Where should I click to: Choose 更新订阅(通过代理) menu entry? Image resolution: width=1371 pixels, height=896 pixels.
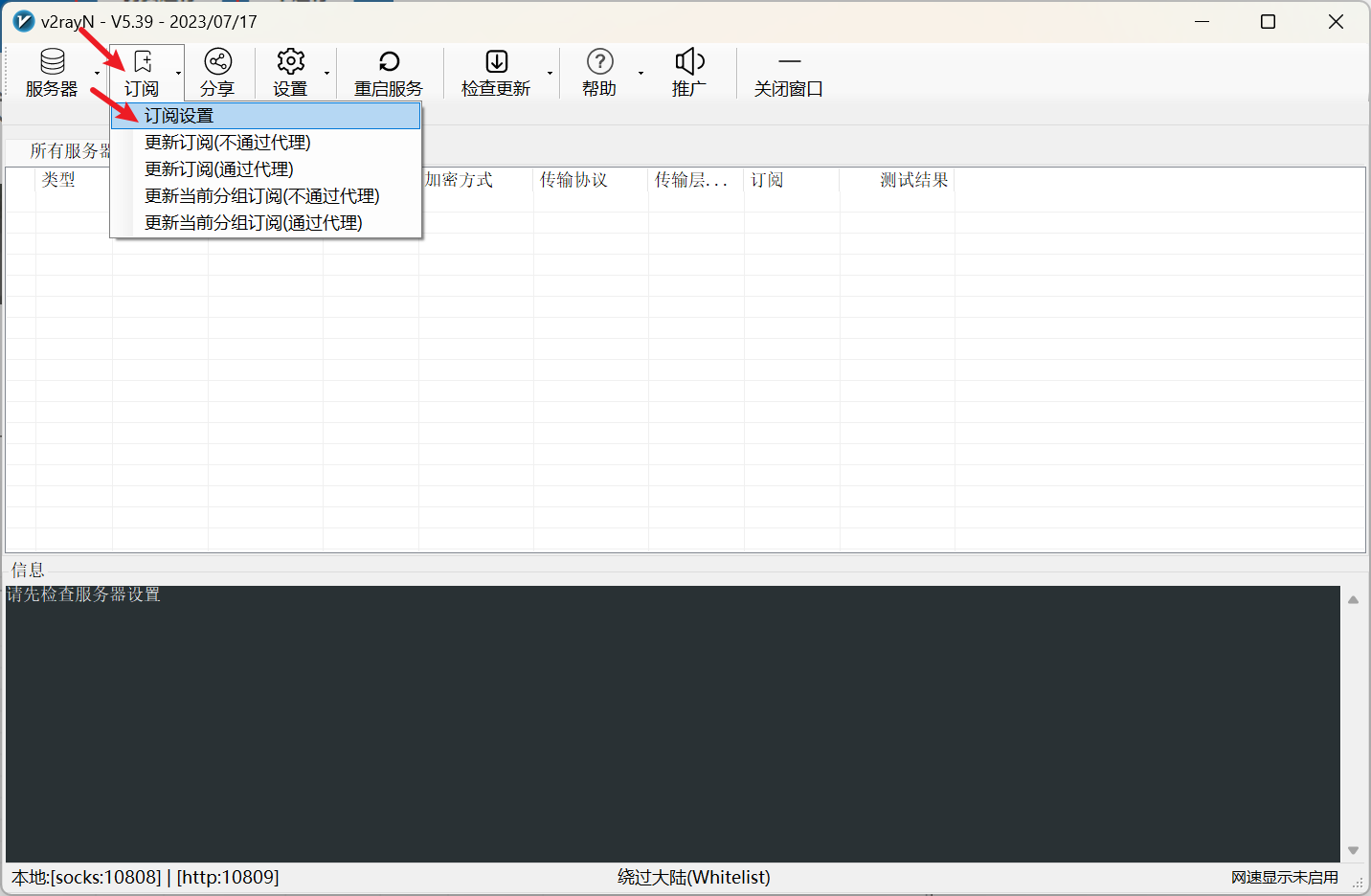pos(219,169)
